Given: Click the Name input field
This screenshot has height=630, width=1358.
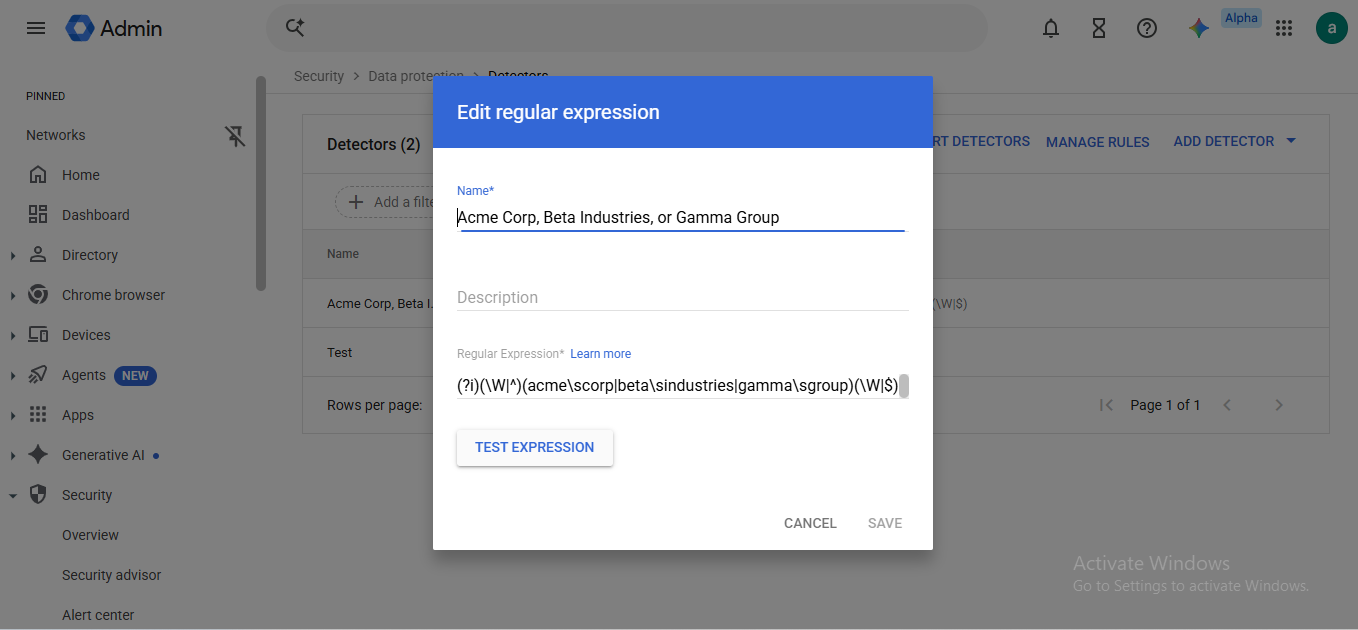Looking at the screenshot, I should [681, 217].
